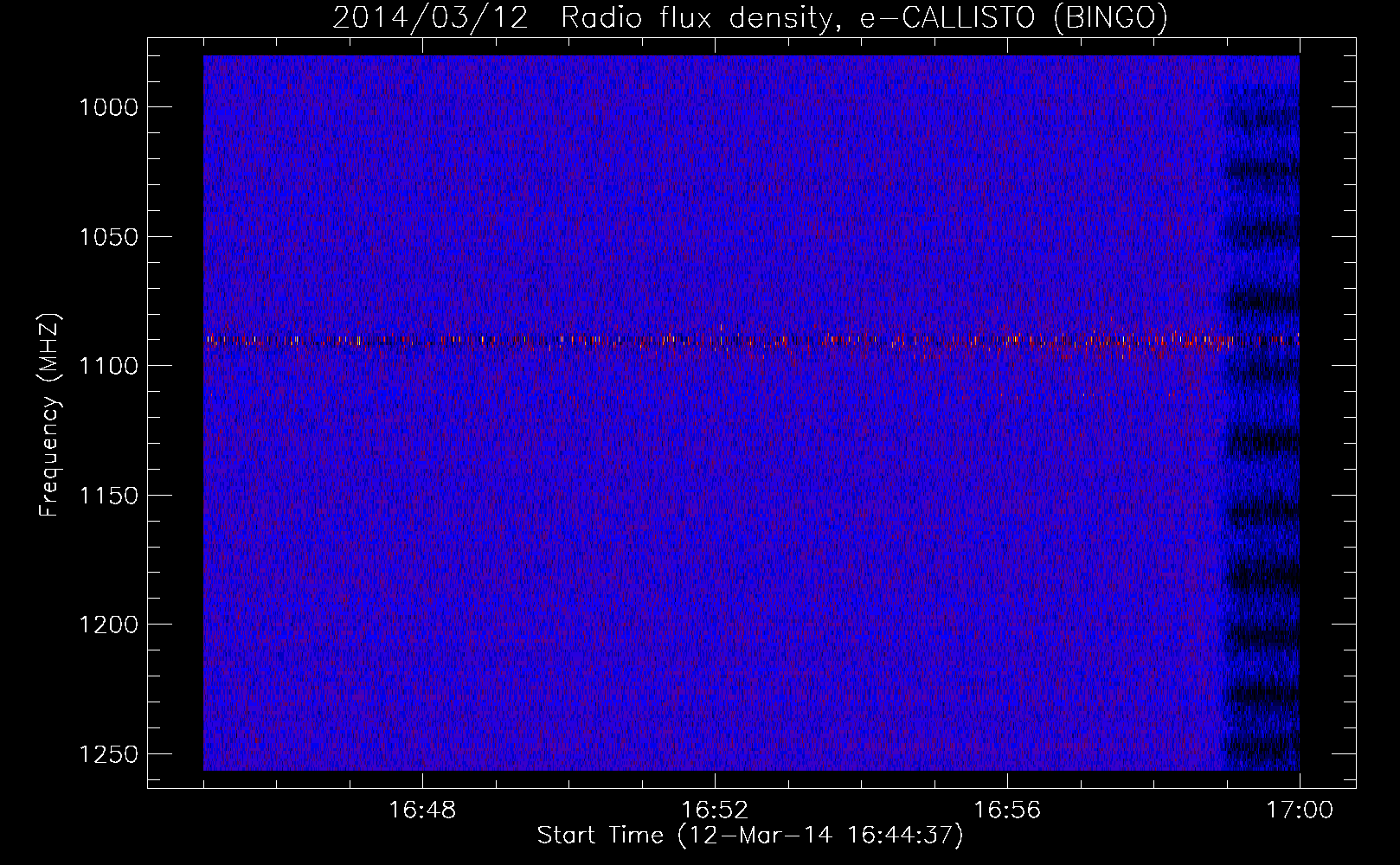Click the 16:48 time tick label
The height and width of the screenshot is (865, 1400).
coord(422,811)
